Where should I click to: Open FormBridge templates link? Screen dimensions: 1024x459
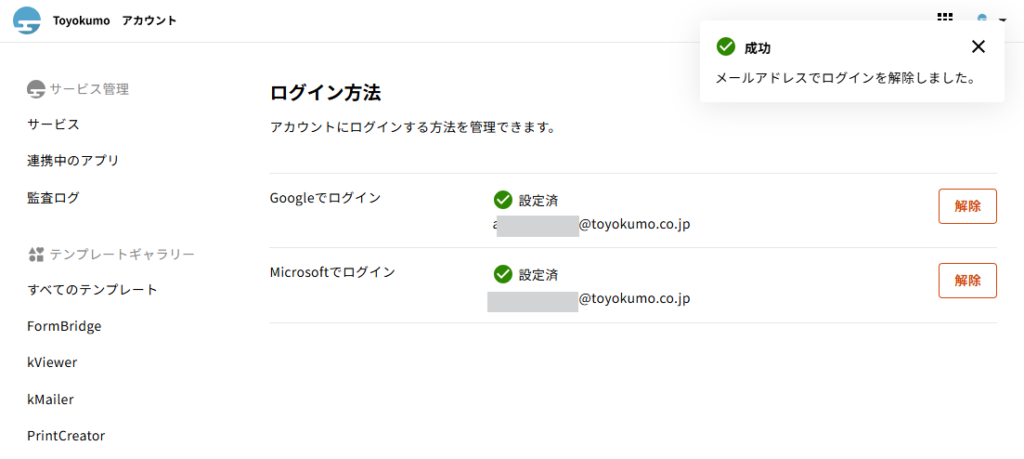click(64, 326)
